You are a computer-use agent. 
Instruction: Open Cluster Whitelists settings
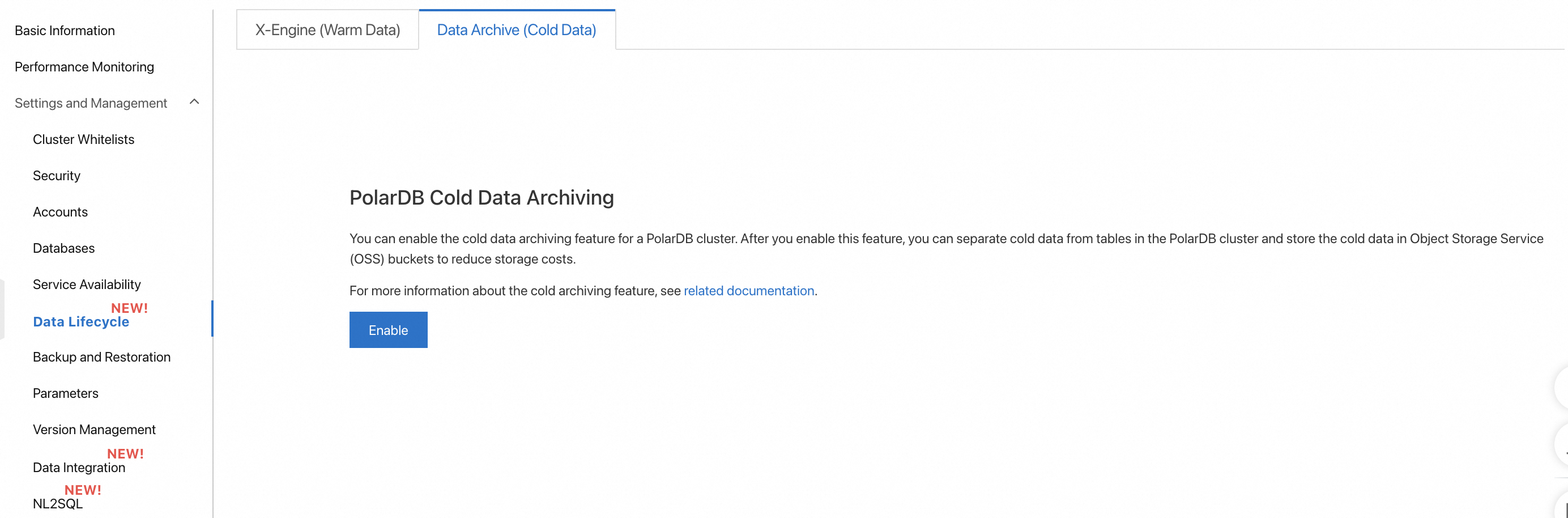pos(83,139)
